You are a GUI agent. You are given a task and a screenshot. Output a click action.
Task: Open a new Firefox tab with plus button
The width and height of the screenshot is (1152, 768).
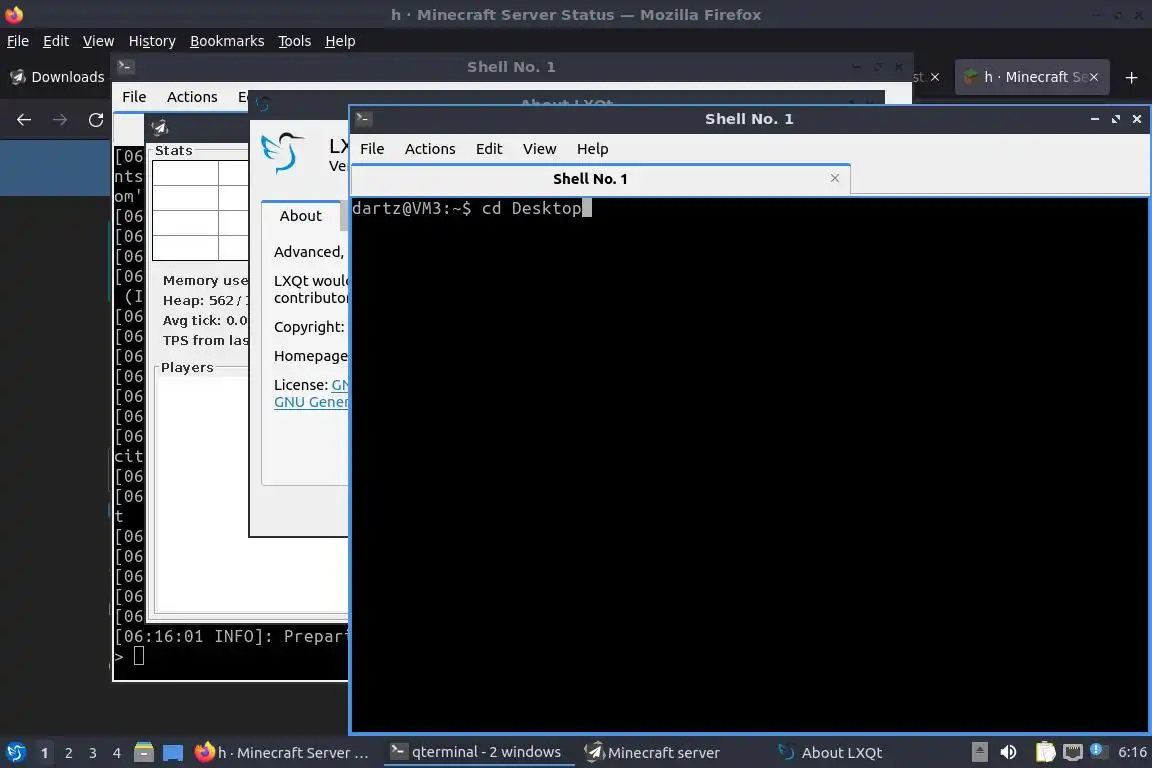click(x=1131, y=77)
